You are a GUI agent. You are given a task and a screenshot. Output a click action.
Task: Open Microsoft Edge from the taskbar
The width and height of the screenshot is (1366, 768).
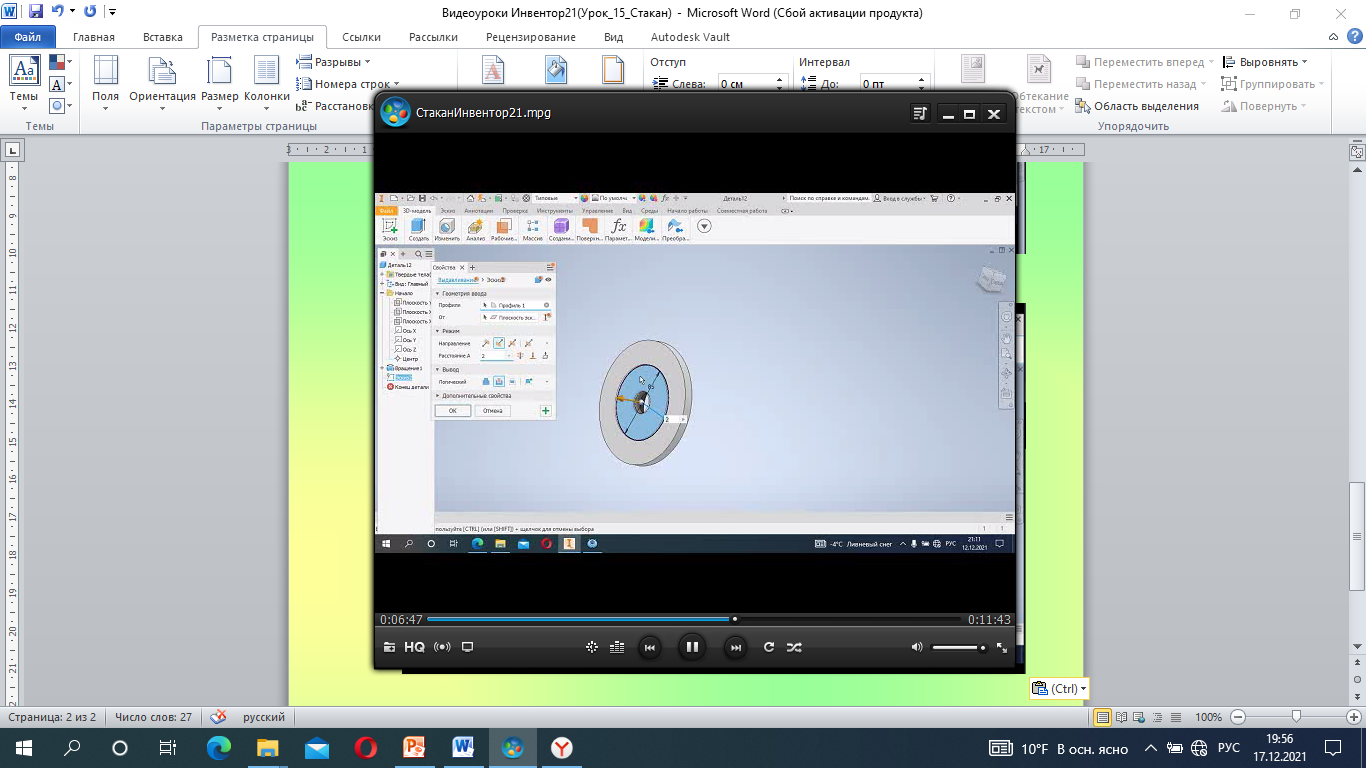pyautogui.click(x=218, y=747)
